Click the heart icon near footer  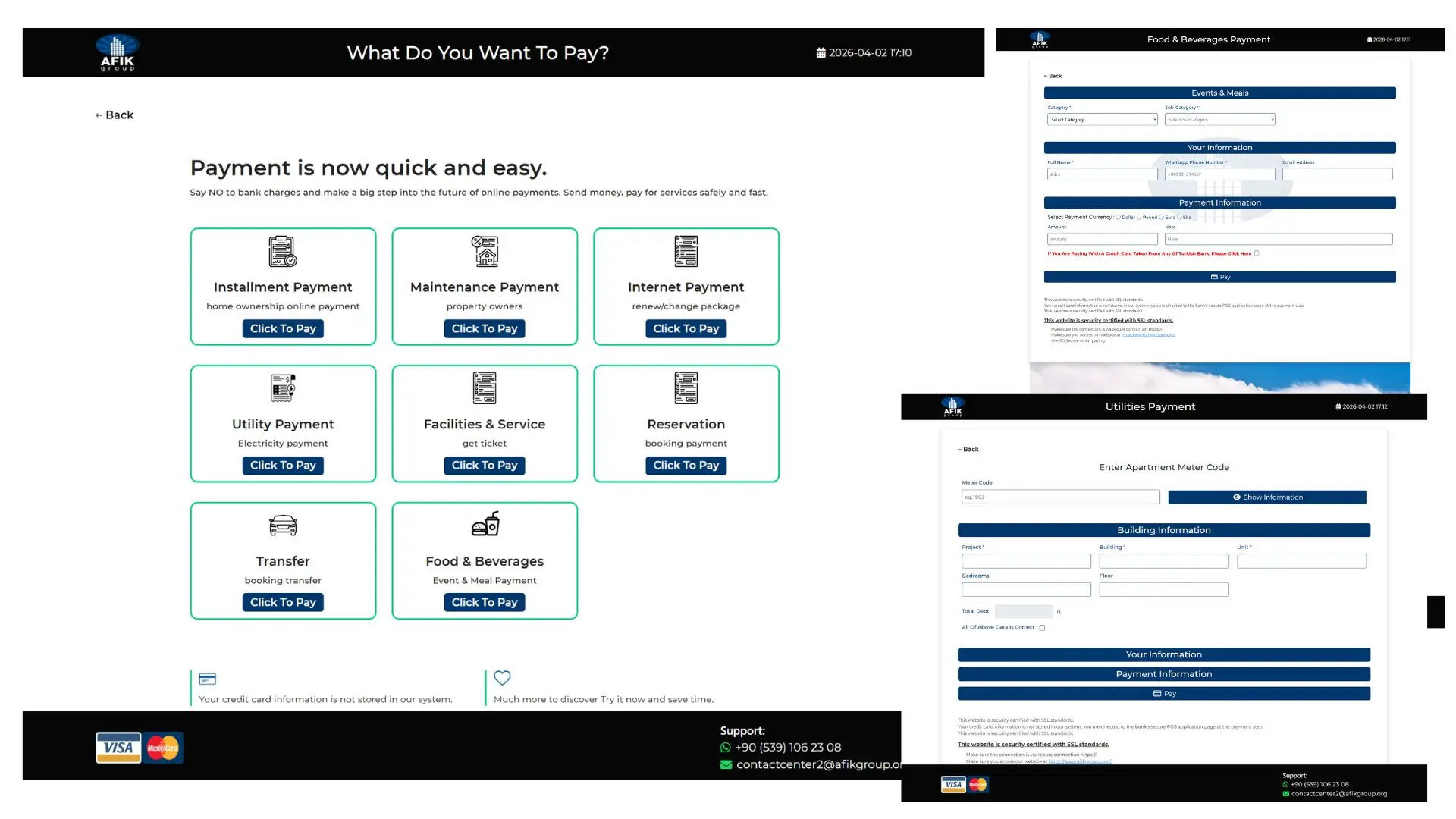(x=502, y=678)
